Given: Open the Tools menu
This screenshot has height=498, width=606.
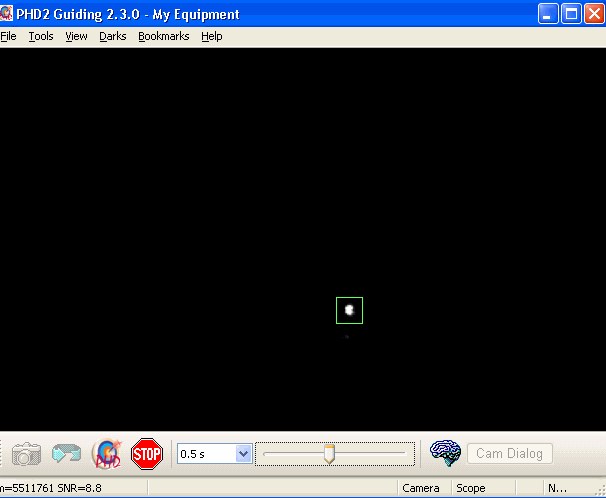Looking at the screenshot, I should pos(41,36).
